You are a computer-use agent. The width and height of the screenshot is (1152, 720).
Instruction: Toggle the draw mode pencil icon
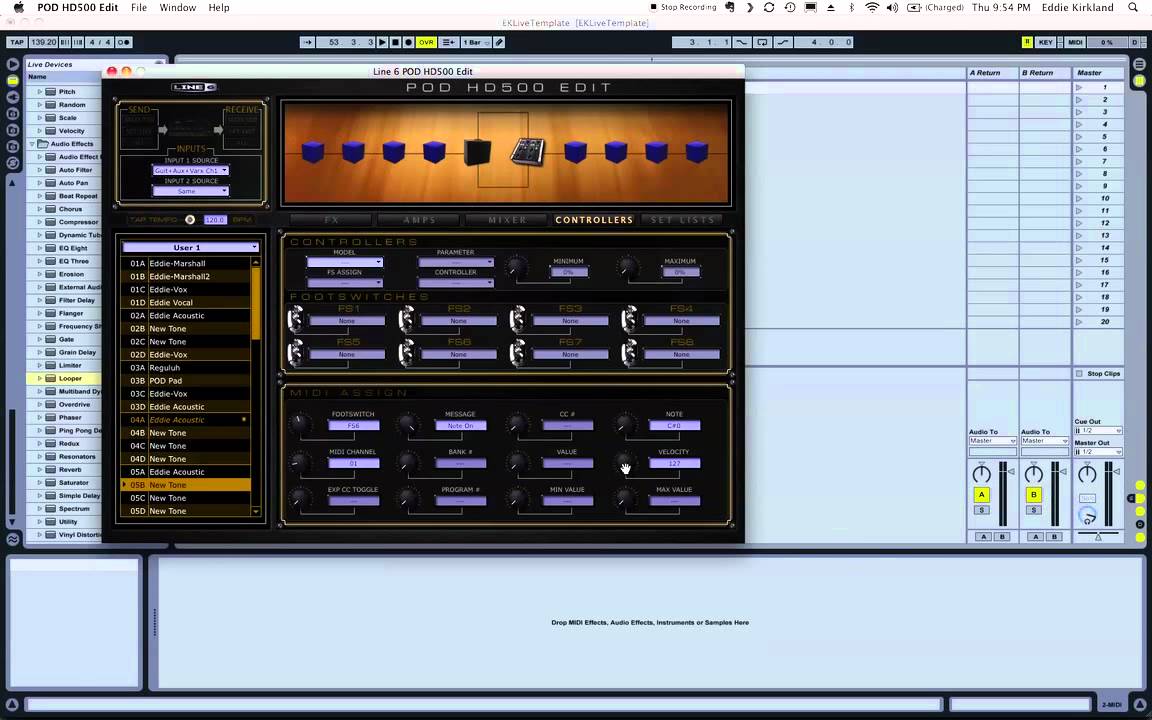tap(500, 43)
